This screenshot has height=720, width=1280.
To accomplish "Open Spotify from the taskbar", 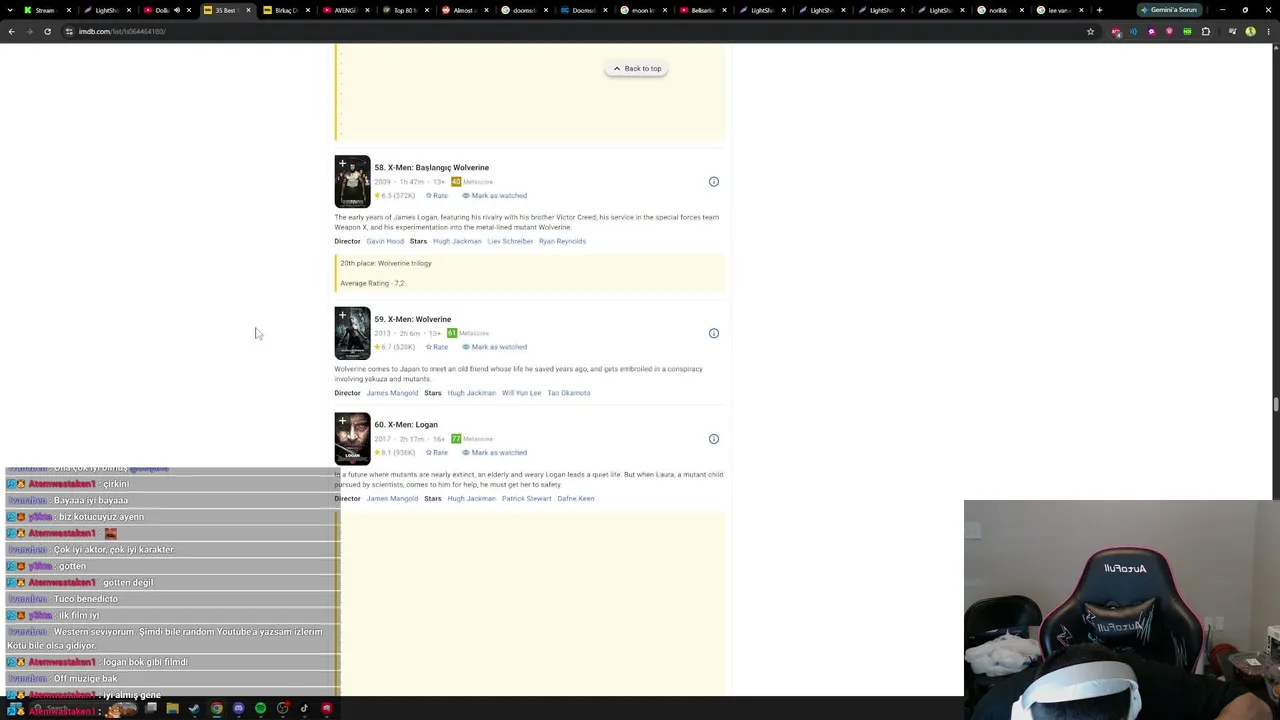I will [260, 709].
